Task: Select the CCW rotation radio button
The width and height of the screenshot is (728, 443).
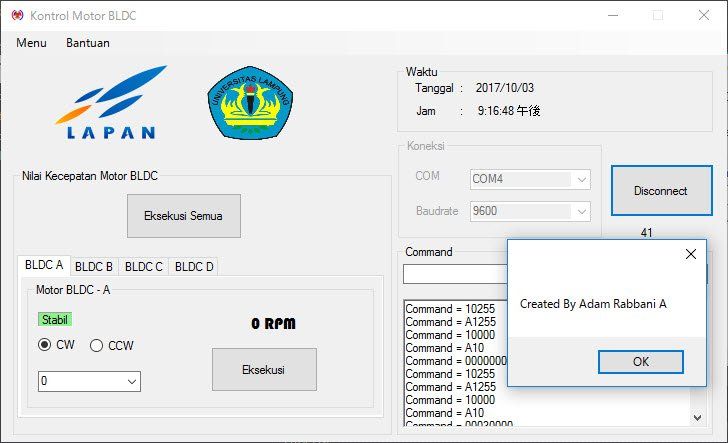Action: click(x=97, y=345)
